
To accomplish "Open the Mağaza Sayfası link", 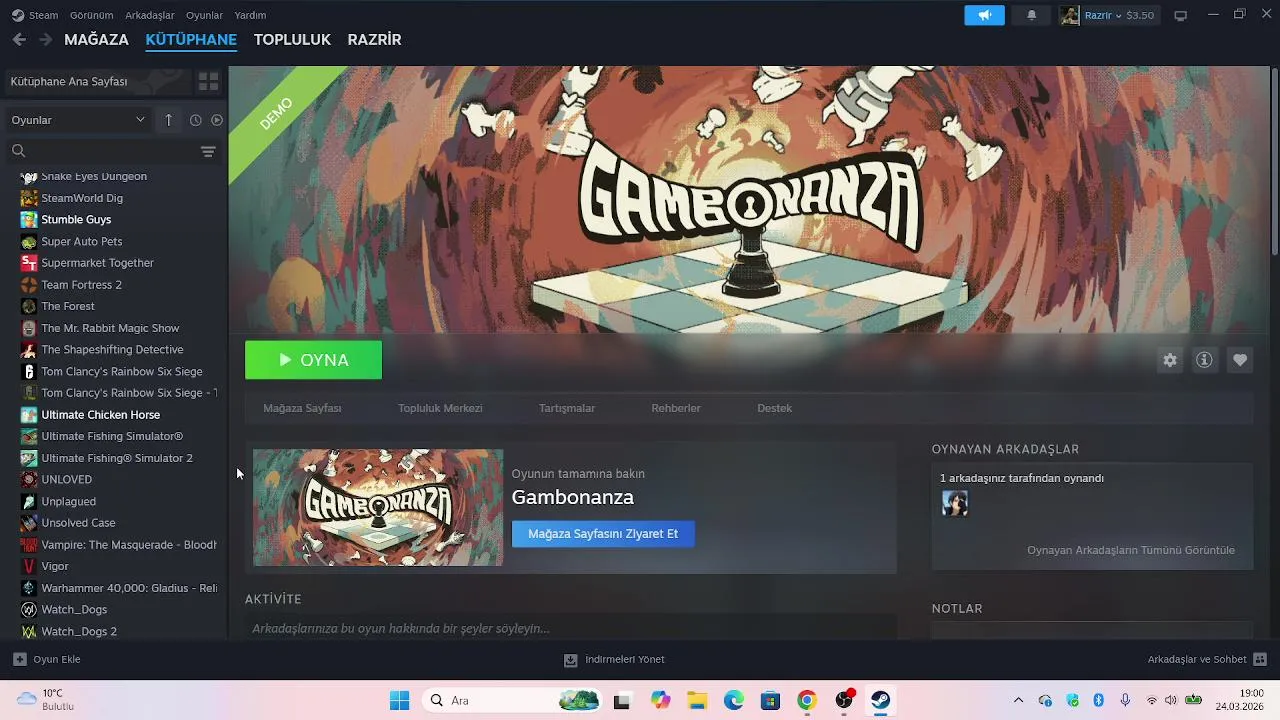I will [302, 408].
